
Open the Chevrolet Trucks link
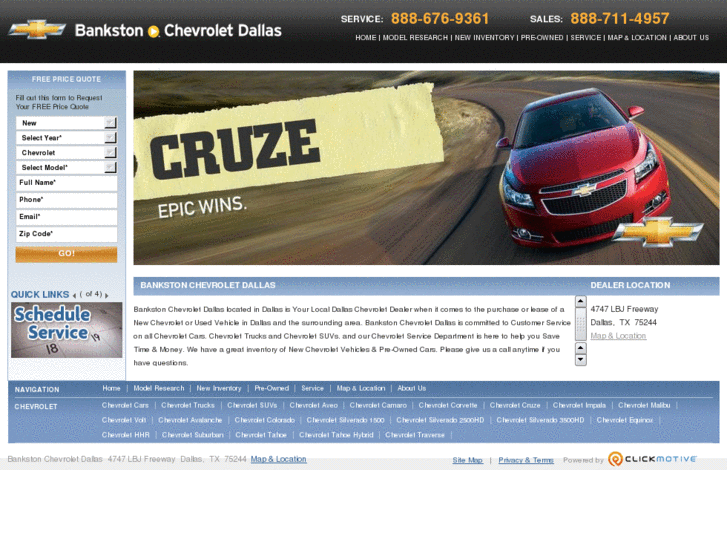tap(188, 405)
